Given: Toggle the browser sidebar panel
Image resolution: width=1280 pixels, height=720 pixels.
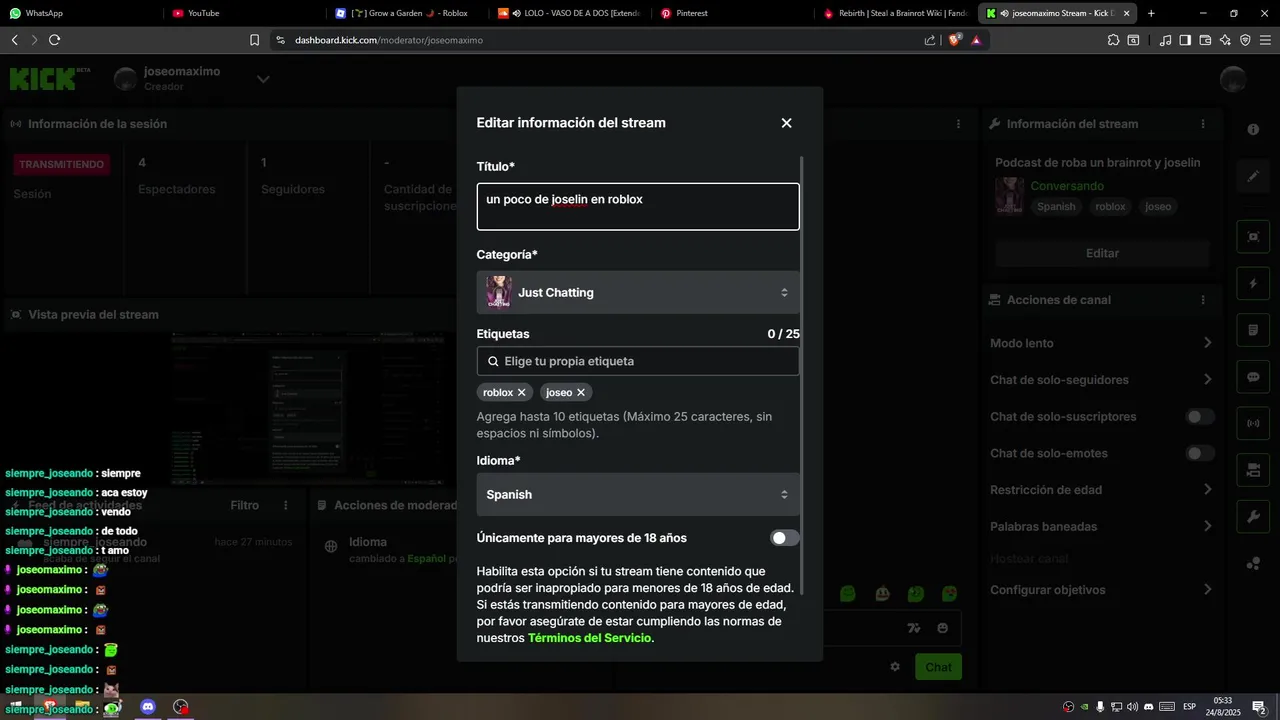Looking at the screenshot, I should pyautogui.click(x=1185, y=40).
